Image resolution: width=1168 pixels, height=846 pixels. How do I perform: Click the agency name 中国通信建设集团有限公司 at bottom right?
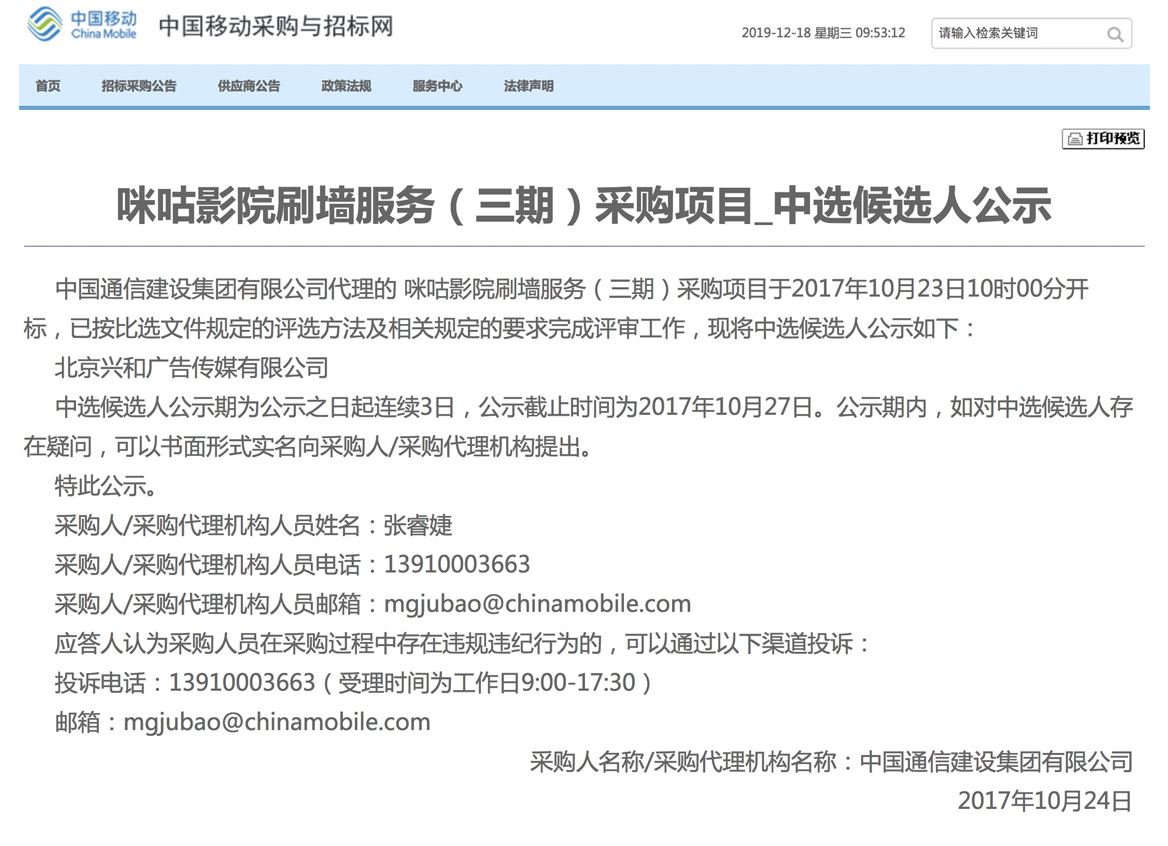(x=997, y=761)
